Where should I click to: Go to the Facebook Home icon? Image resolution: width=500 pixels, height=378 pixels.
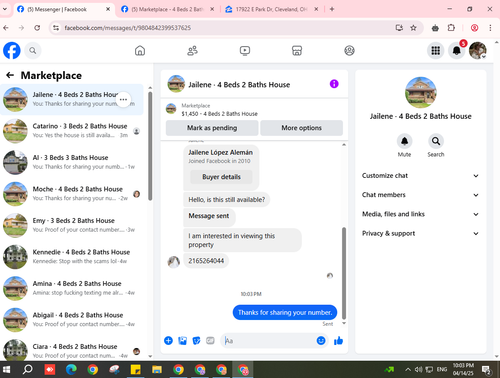[140, 51]
